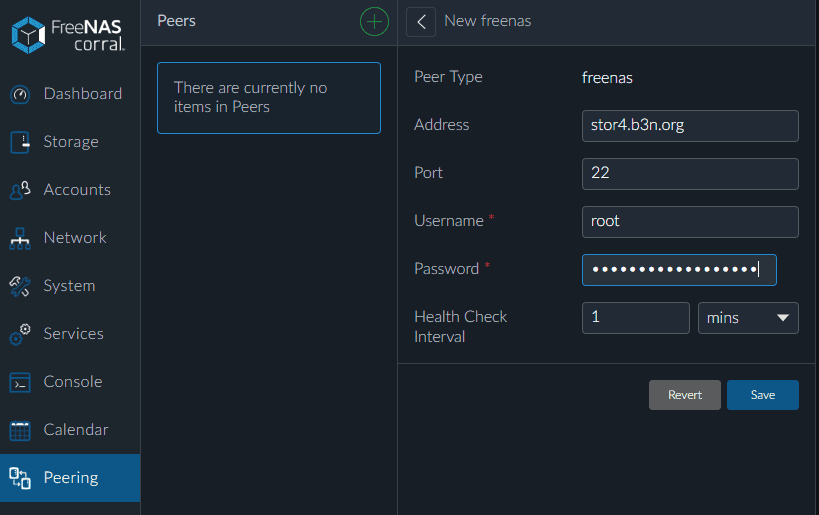Open the Dashboard gauge icon
This screenshot has height=515, width=819.
pos(20,95)
